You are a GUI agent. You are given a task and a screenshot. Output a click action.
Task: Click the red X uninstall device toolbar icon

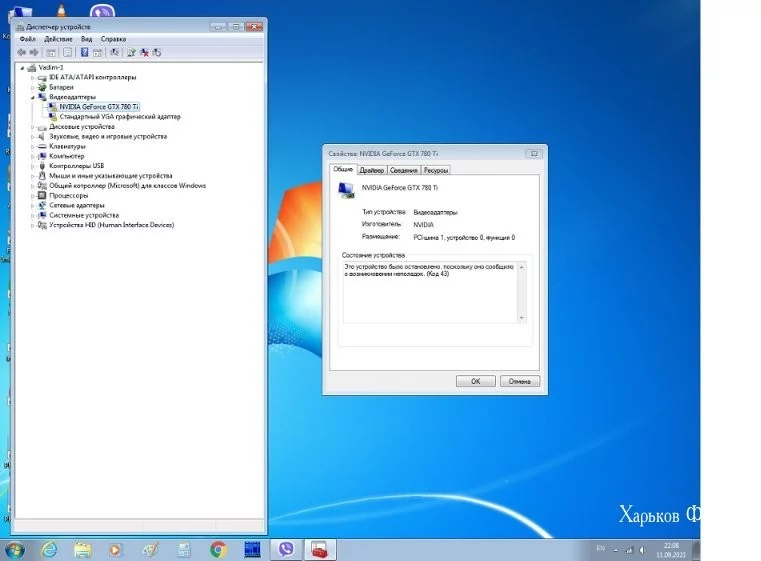pyautogui.click(x=145, y=52)
